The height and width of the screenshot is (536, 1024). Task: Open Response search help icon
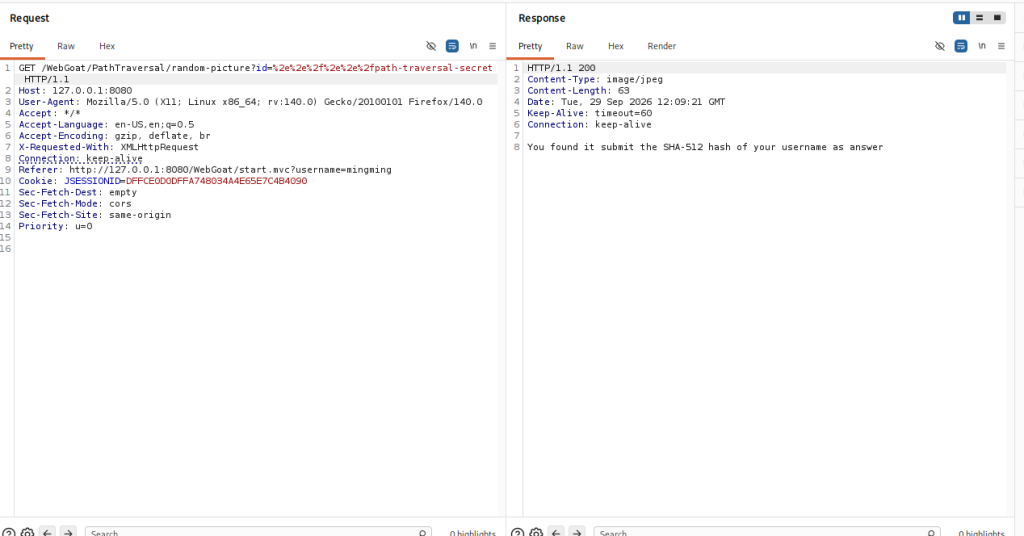pyautogui.click(x=517, y=533)
